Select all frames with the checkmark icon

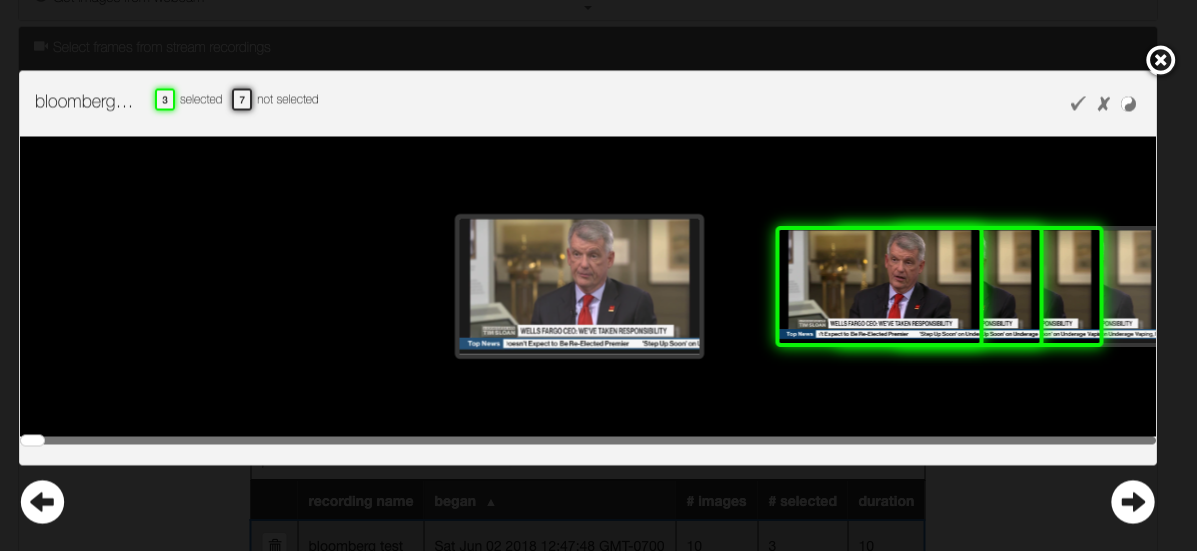click(x=1077, y=104)
